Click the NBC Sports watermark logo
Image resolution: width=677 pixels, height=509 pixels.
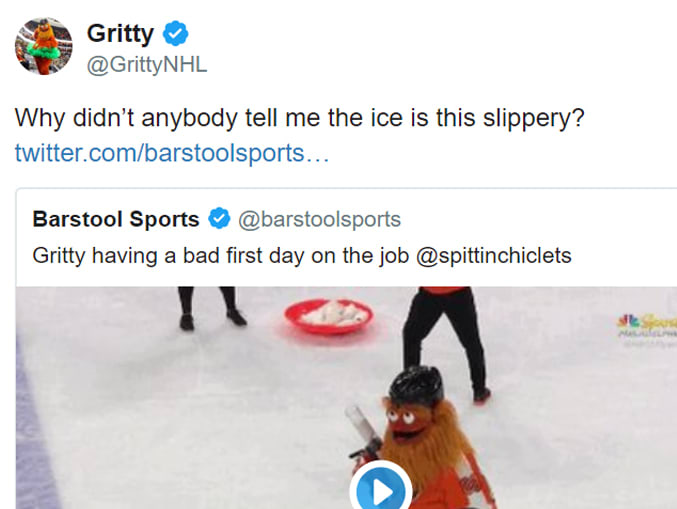point(646,326)
